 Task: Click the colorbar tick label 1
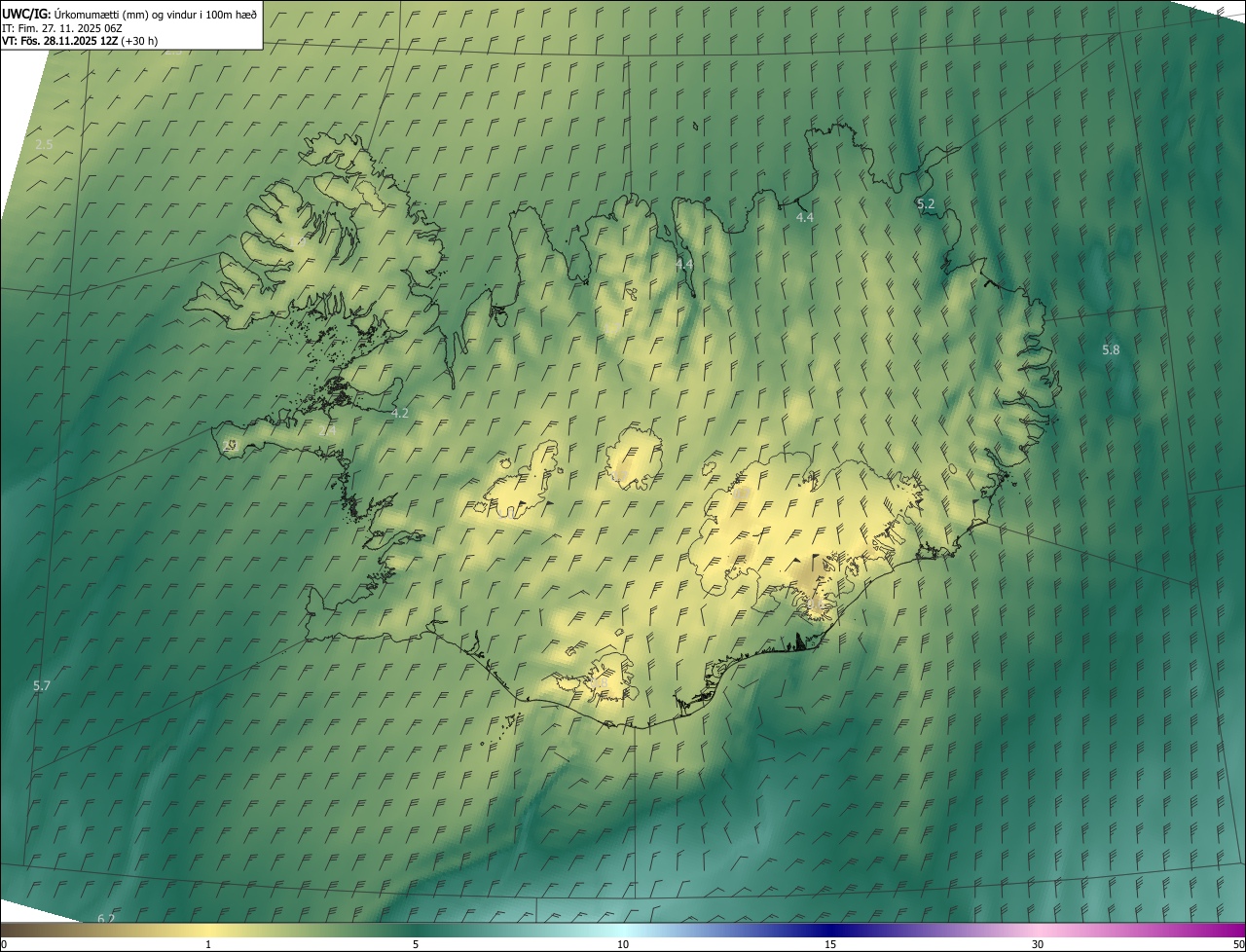coord(208,944)
